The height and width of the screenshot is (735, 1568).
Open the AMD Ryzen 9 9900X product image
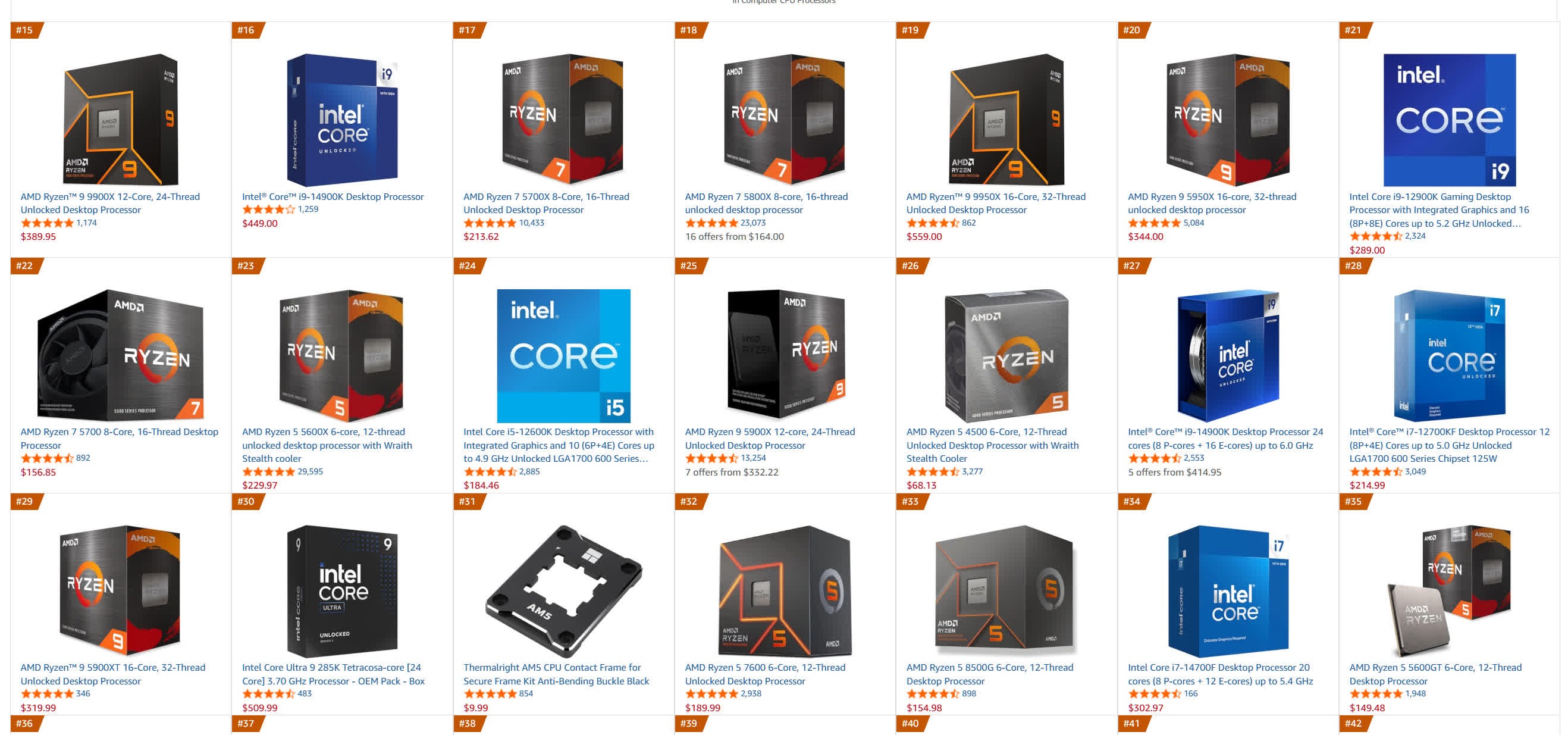[121, 120]
